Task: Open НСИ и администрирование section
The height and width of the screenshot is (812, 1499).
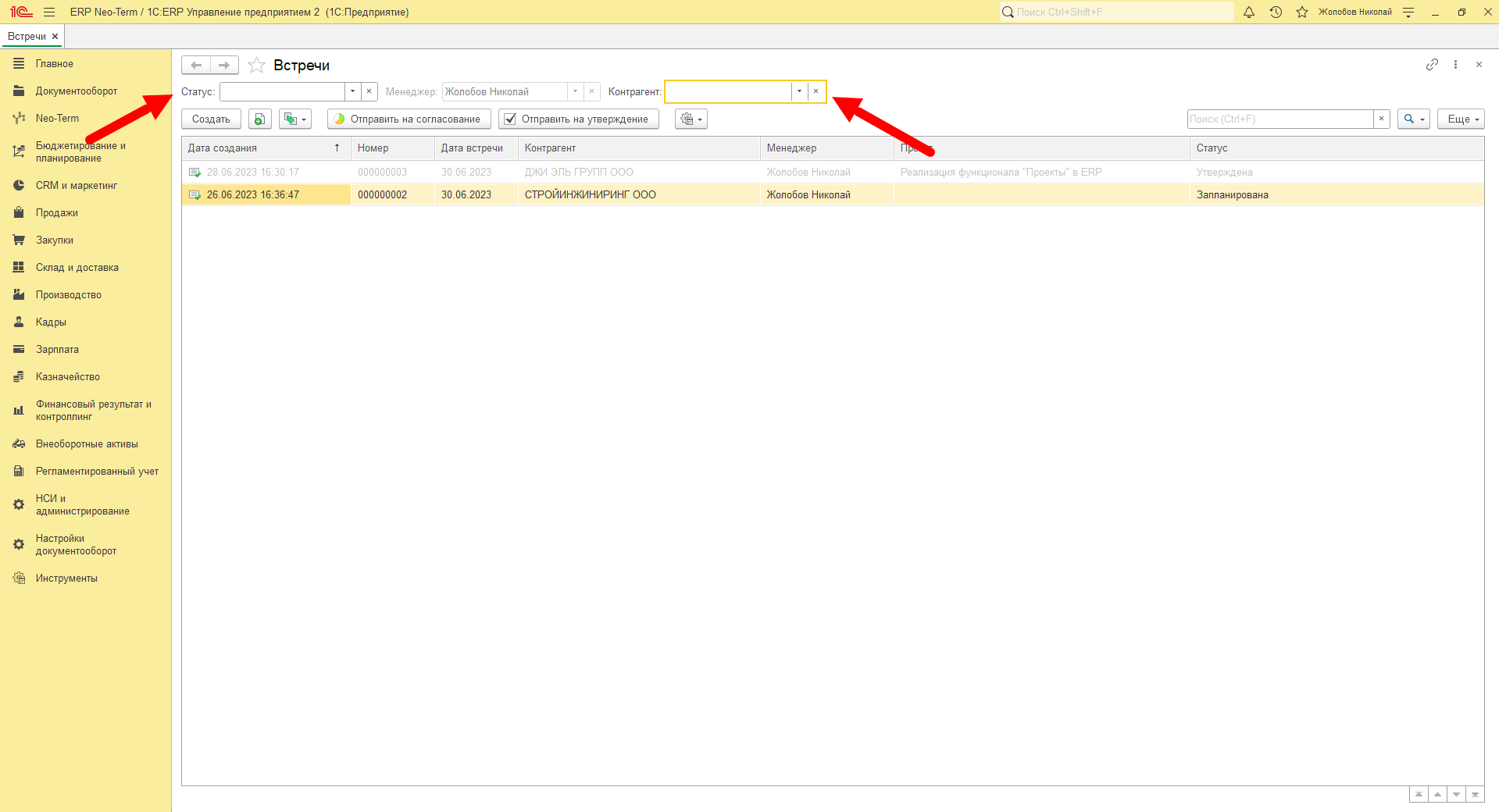Action: (x=83, y=505)
